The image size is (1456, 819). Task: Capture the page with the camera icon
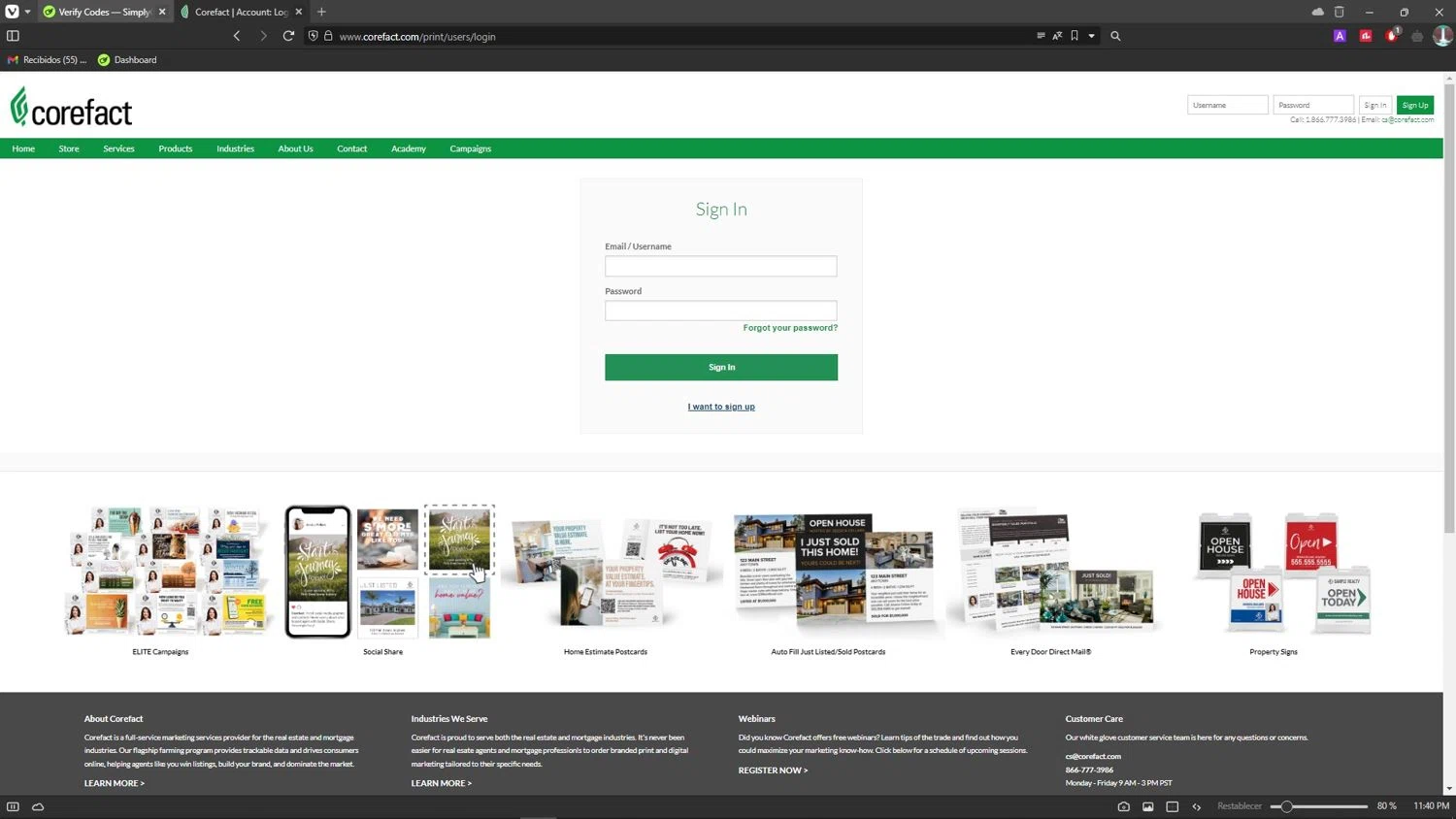pyautogui.click(x=1123, y=806)
